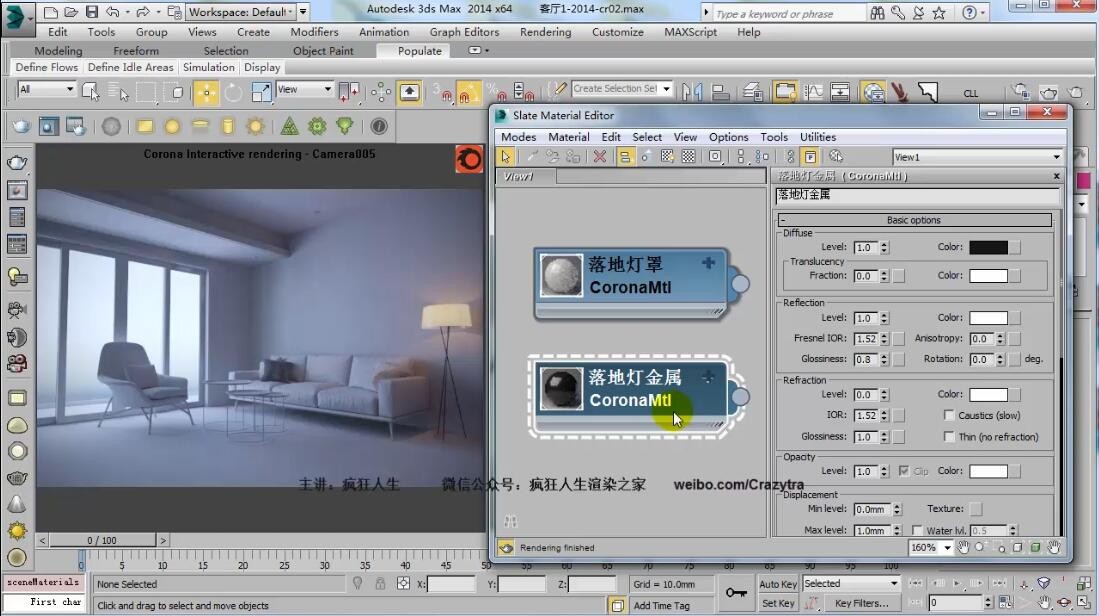Viewport: 1099px width, 616px height.
Task: Click the Corona logo in viewport
Action: (x=469, y=160)
